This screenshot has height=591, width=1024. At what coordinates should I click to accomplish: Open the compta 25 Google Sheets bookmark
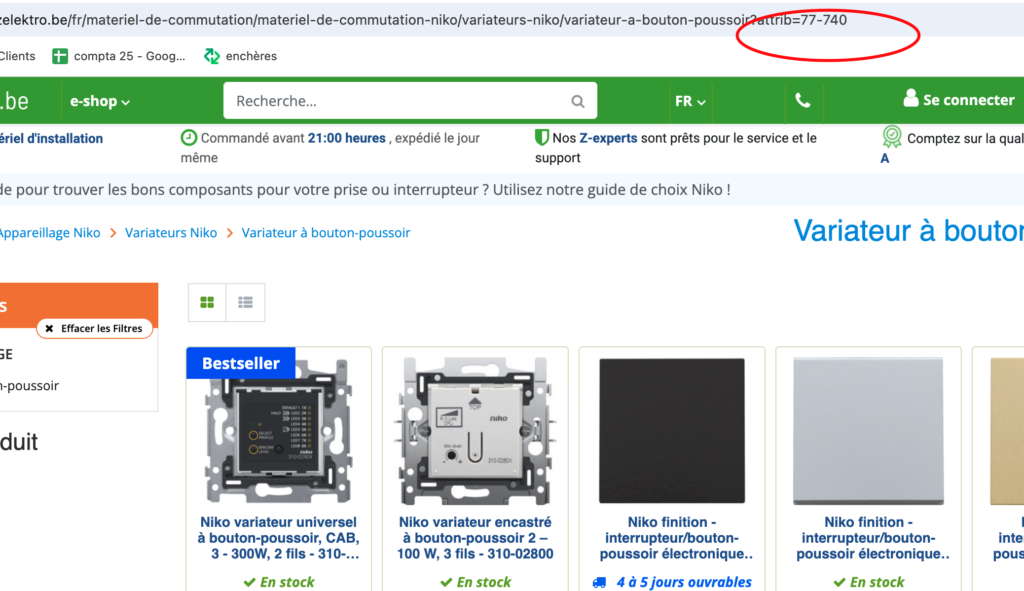tap(119, 56)
